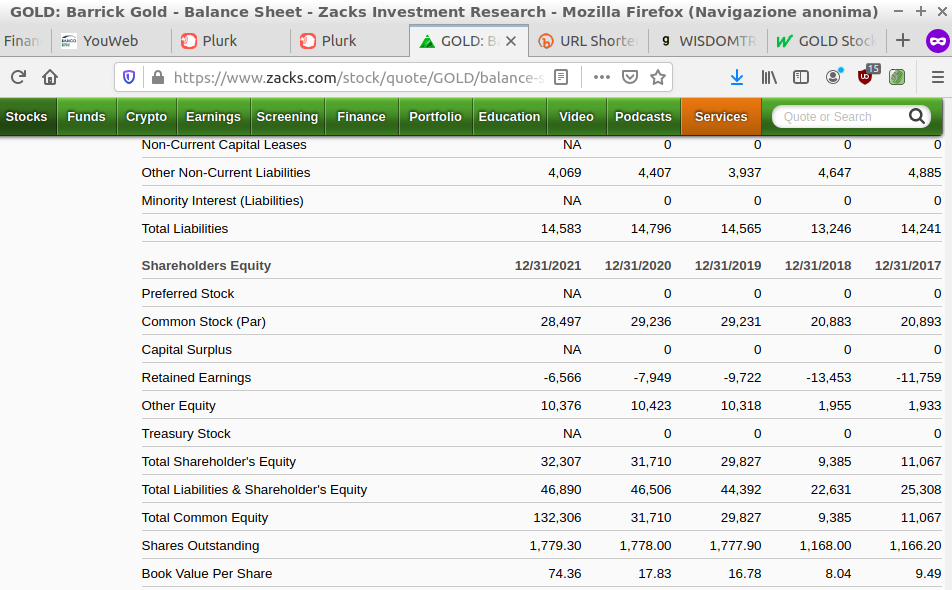Click value 46,890 in 2021 column
The image size is (952, 590).
(x=561, y=490)
